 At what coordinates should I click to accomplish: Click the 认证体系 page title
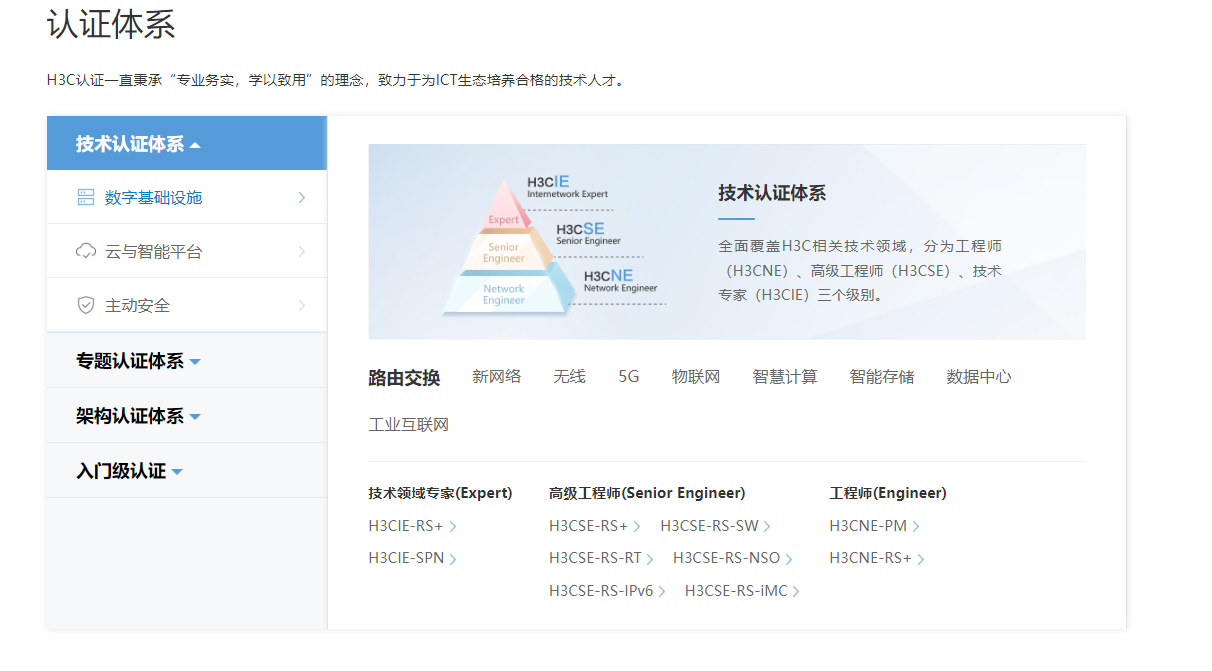(x=111, y=24)
